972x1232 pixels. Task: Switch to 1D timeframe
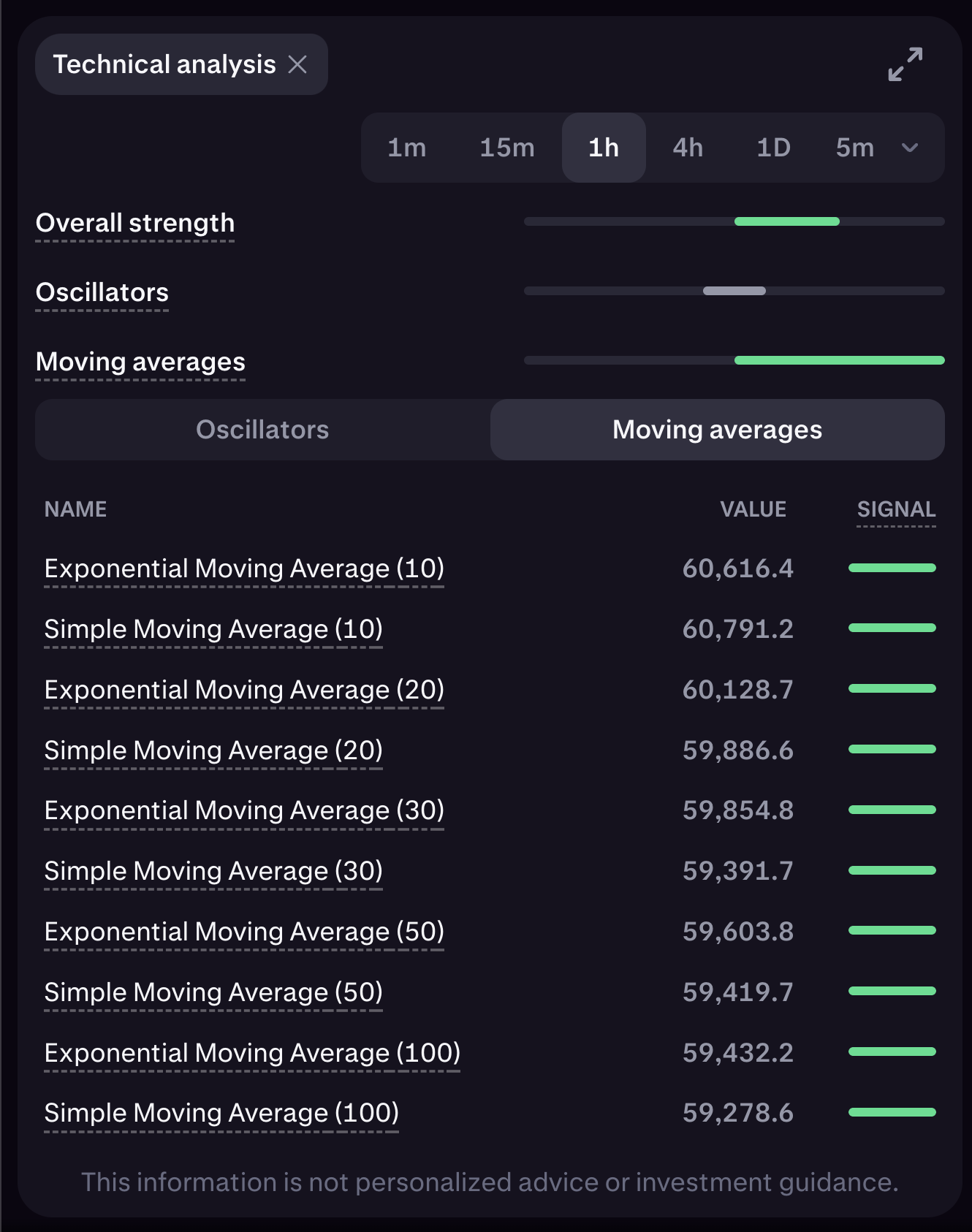click(x=773, y=148)
